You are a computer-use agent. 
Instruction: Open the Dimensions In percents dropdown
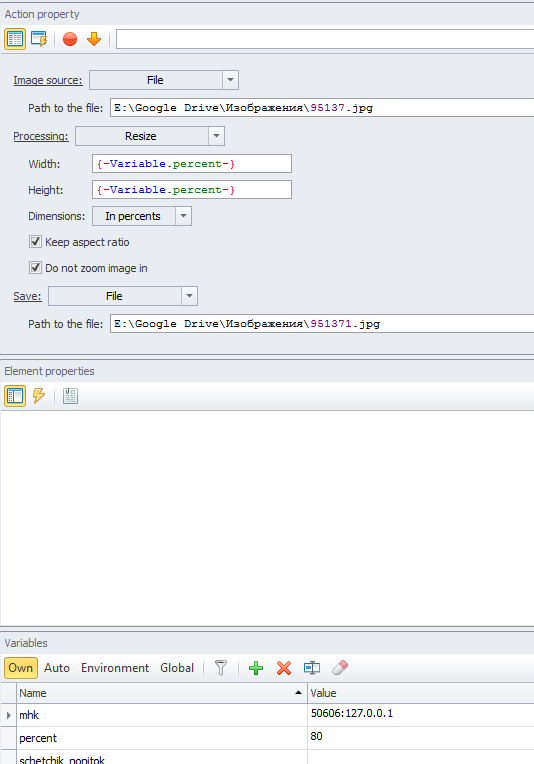[x=183, y=216]
